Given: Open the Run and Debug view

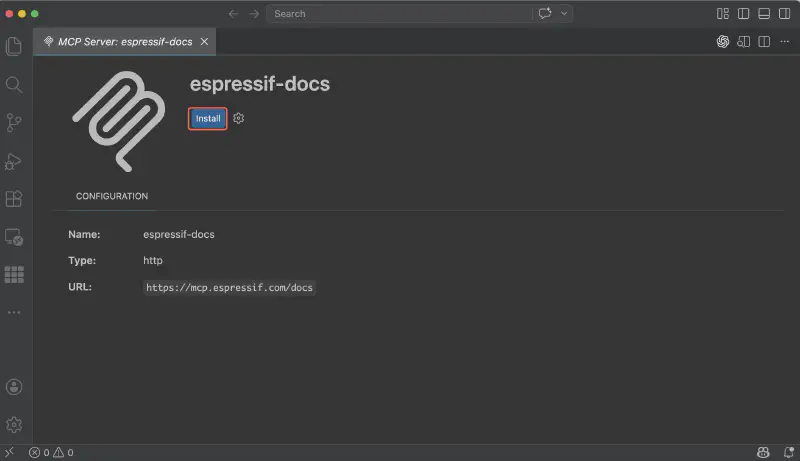Looking at the screenshot, I should pyautogui.click(x=13, y=162).
